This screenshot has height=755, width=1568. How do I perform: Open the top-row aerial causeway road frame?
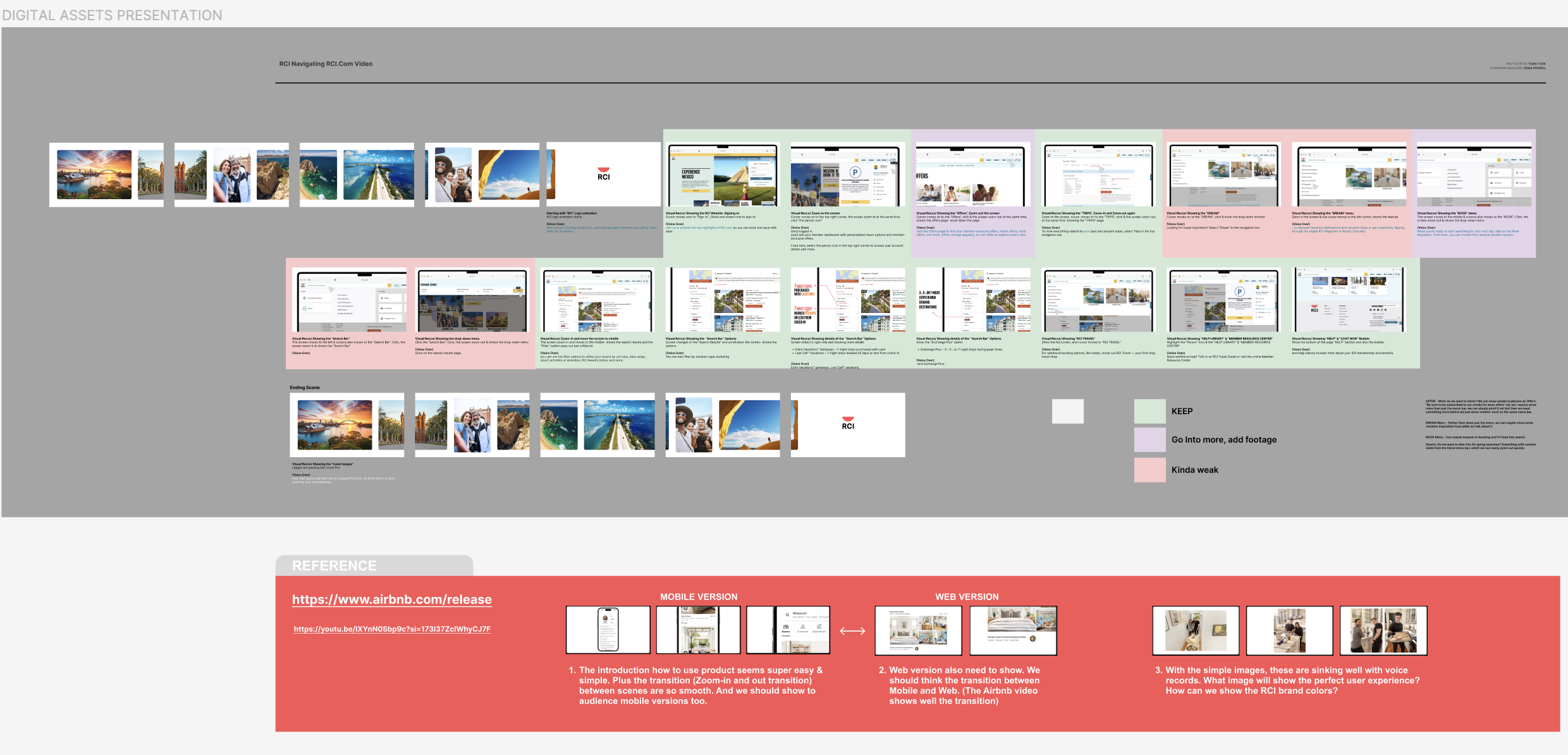(x=357, y=175)
